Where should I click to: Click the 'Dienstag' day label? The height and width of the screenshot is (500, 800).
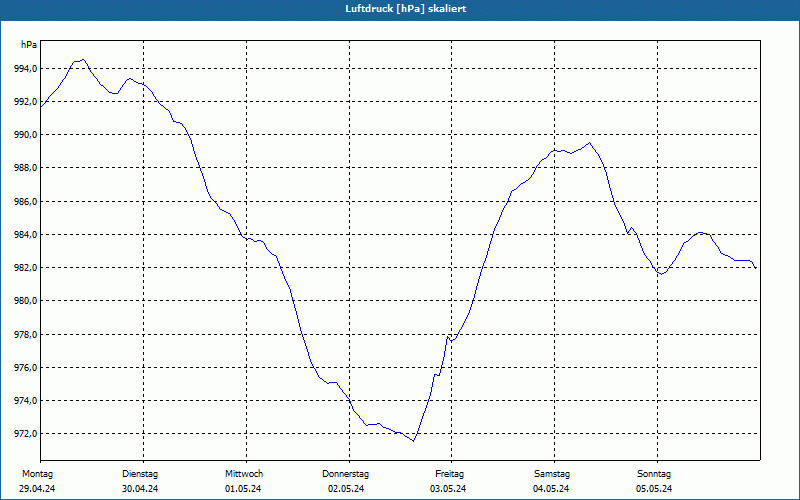click(140, 474)
